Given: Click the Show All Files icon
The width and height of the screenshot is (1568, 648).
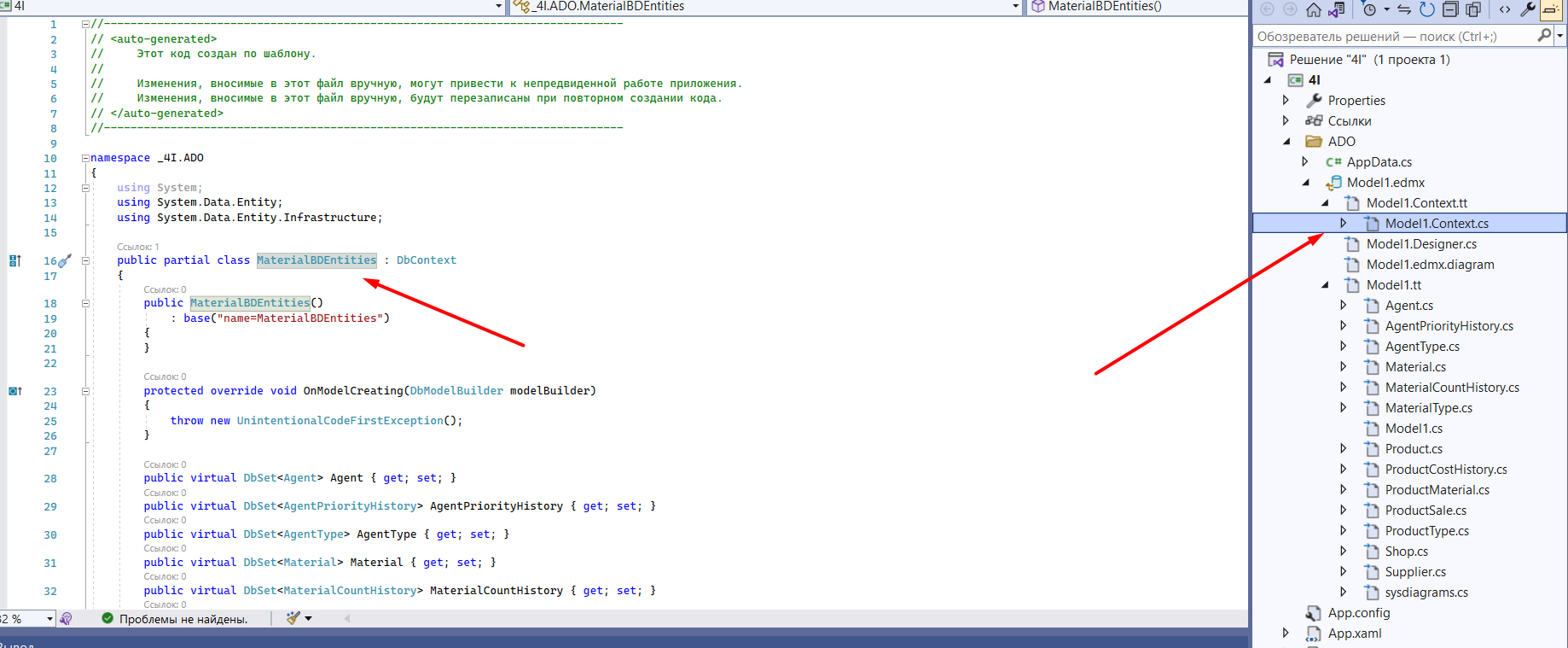Looking at the screenshot, I should coord(1473,9).
